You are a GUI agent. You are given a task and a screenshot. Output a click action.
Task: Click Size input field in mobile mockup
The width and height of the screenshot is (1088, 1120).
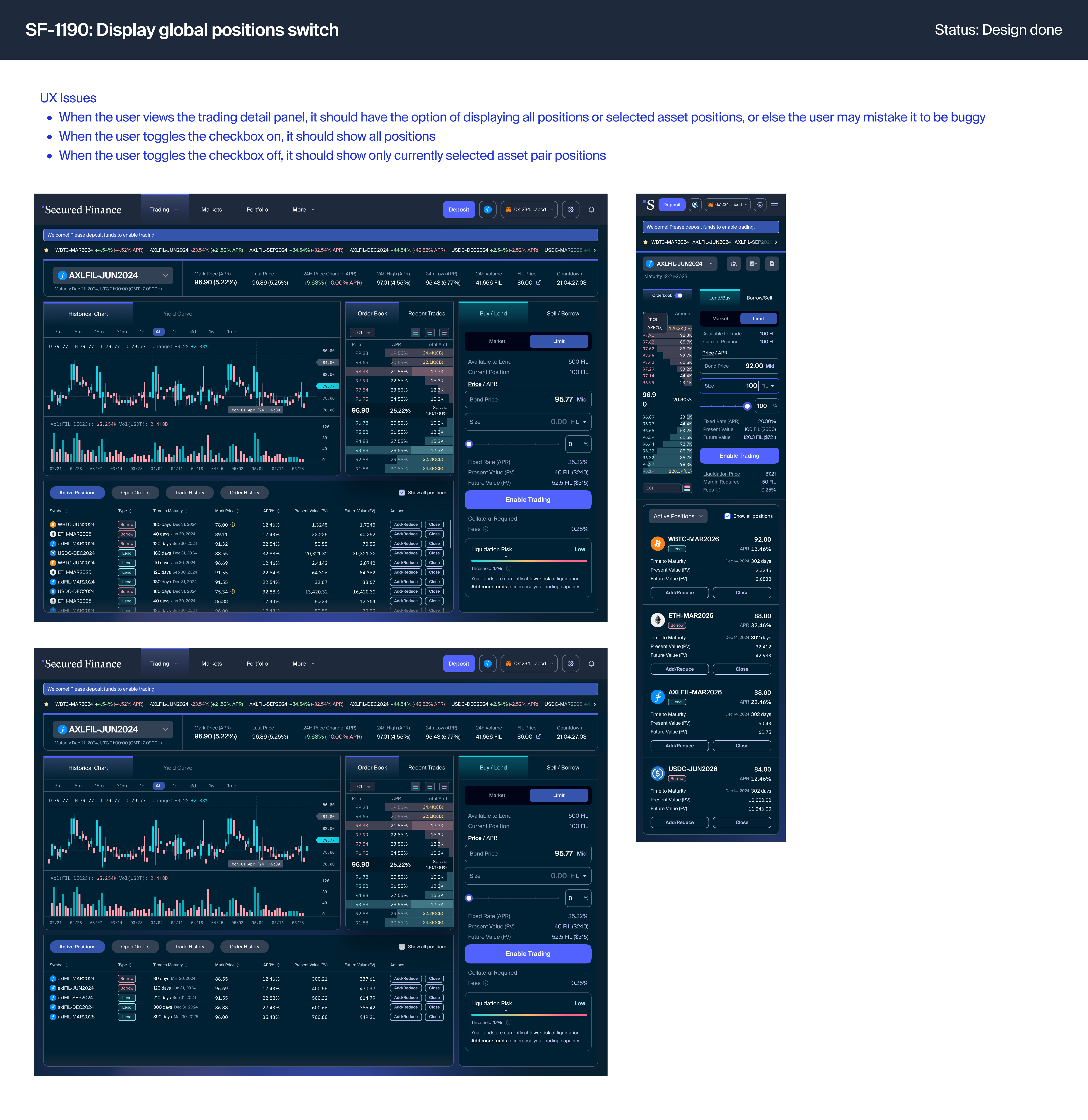[739, 386]
